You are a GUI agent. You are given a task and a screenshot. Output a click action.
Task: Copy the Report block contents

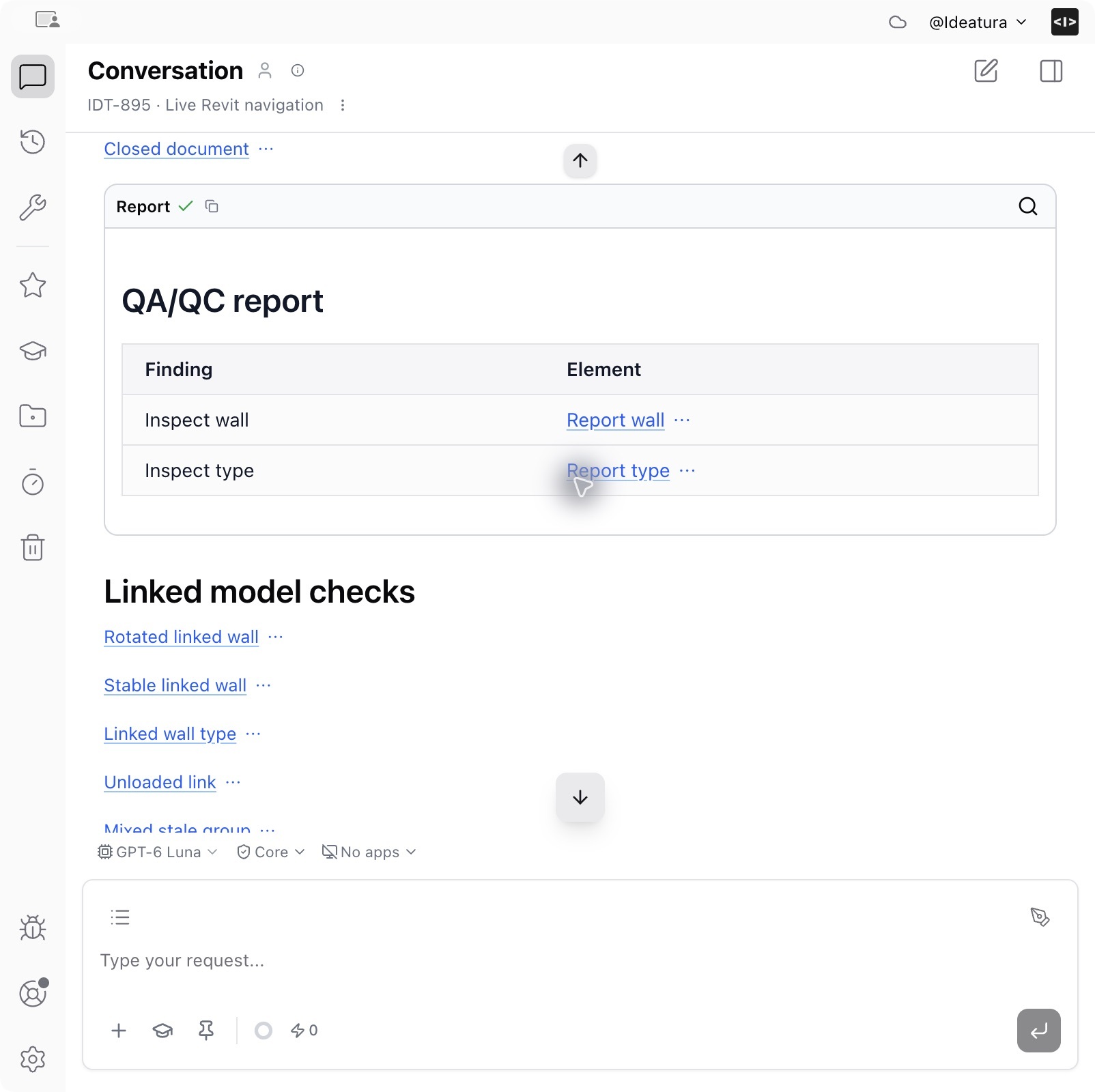pos(212,206)
